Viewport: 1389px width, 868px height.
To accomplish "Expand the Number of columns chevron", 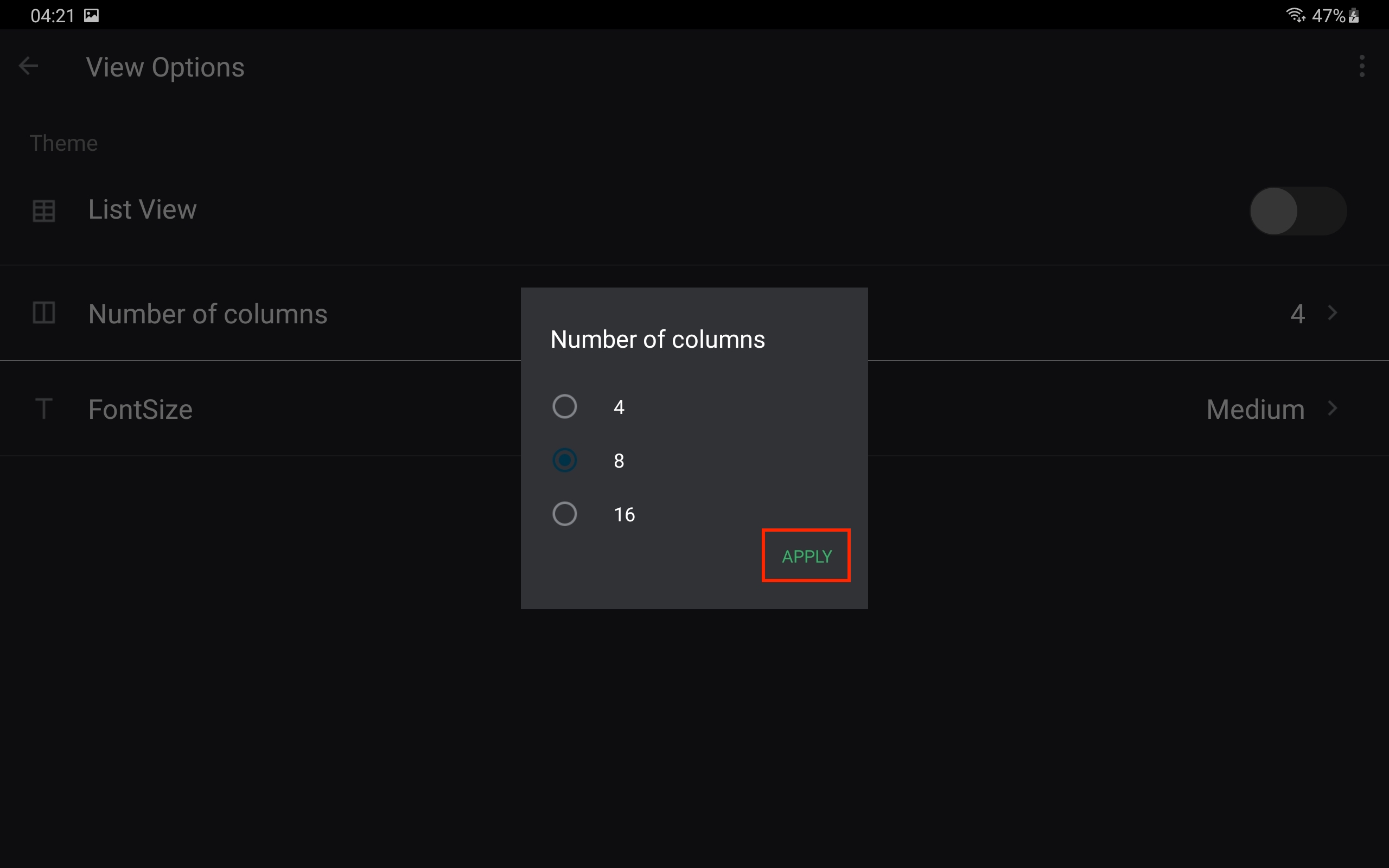I will [1332, 313].
